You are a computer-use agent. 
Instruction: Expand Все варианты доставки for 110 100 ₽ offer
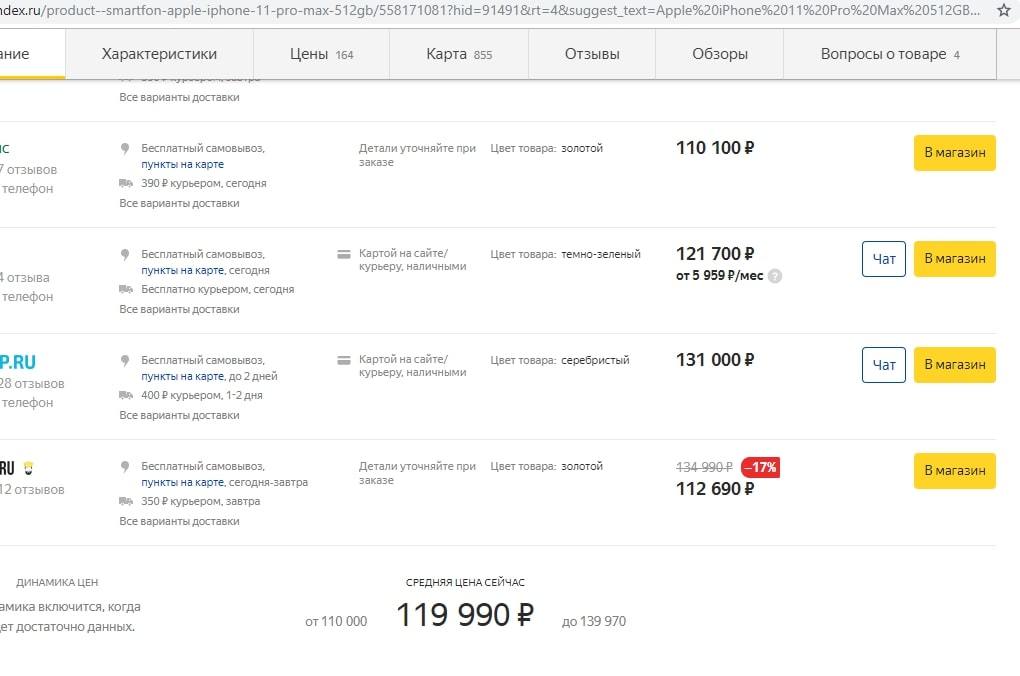click(x=179, y=203)
